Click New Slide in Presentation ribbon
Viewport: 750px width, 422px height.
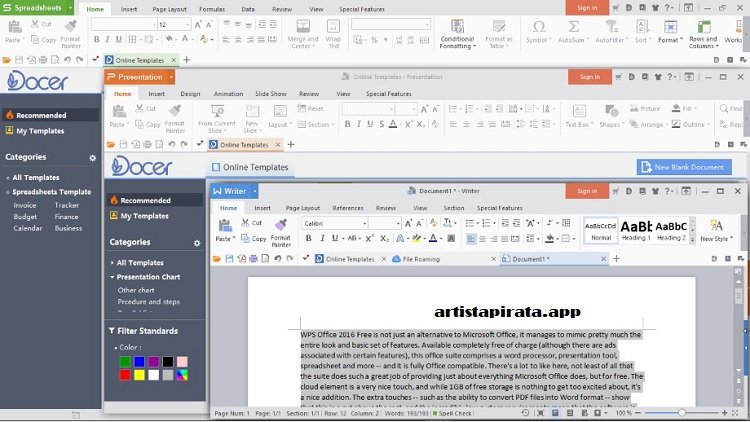252,119
